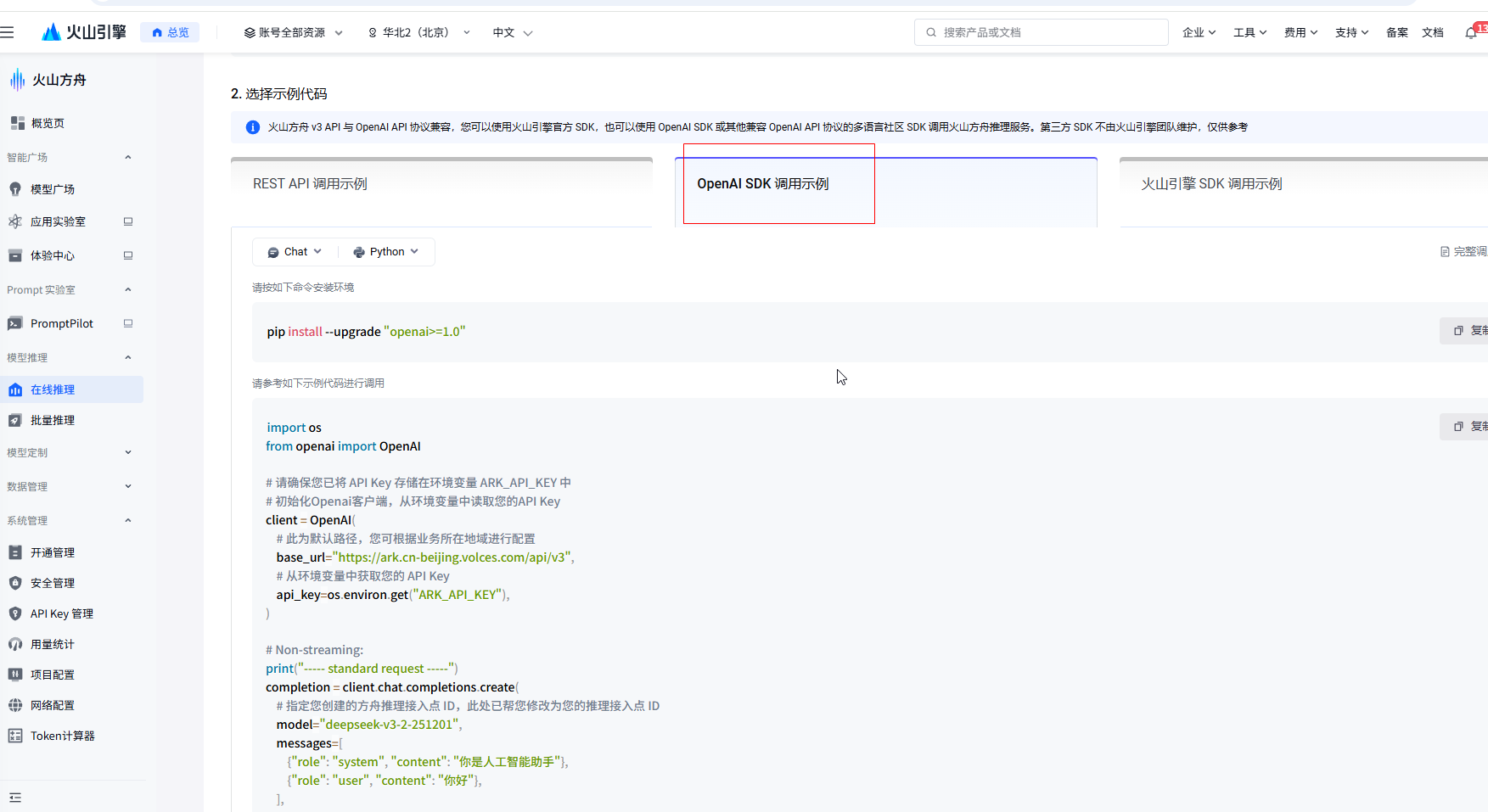Open the 费用 menu
Image resolution: width=1488 pixels, height=812 pixels.
click(1300, 32)
